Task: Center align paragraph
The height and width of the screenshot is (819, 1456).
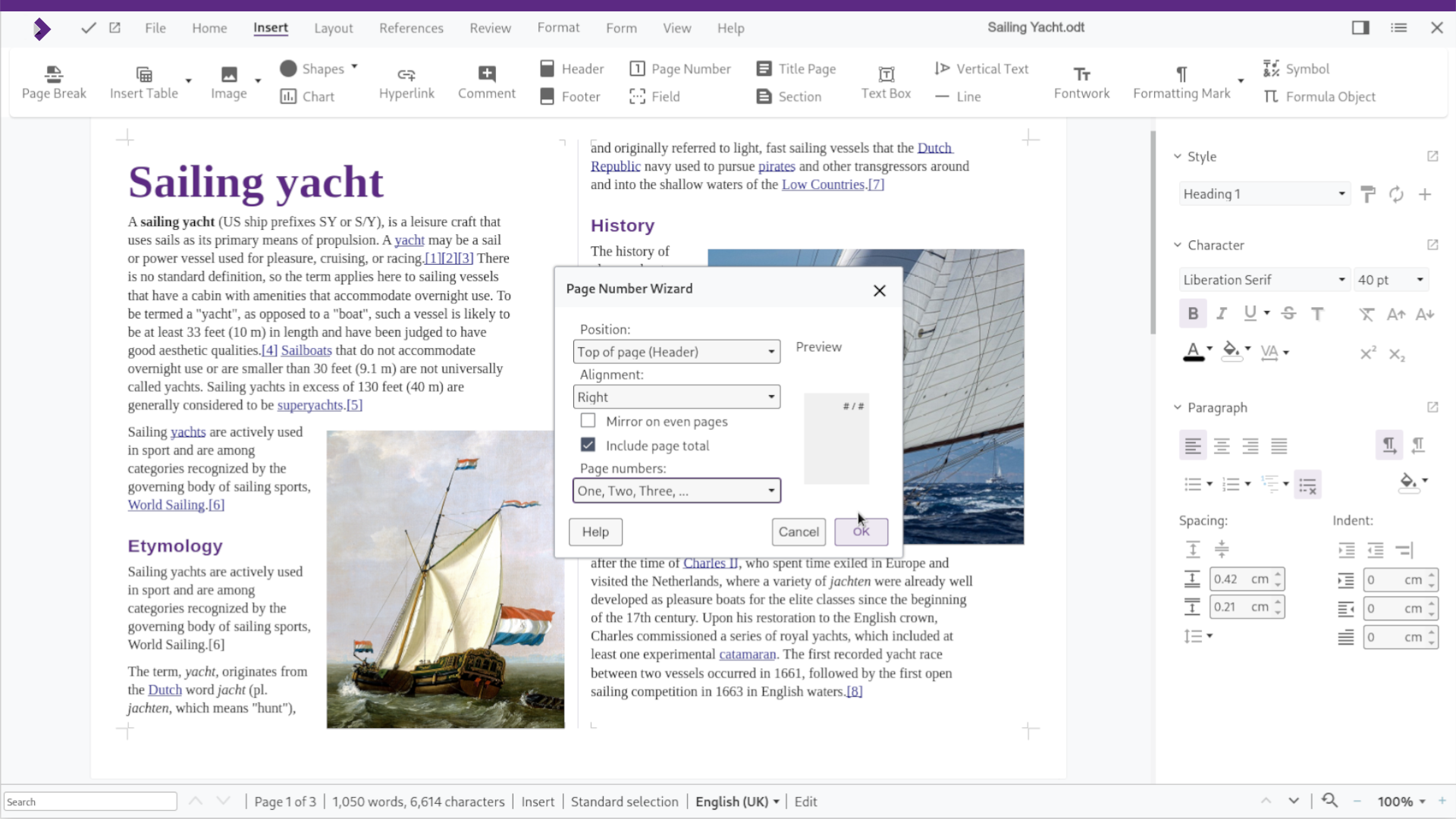Action: pyautogui.click(x=1222, y=446)
